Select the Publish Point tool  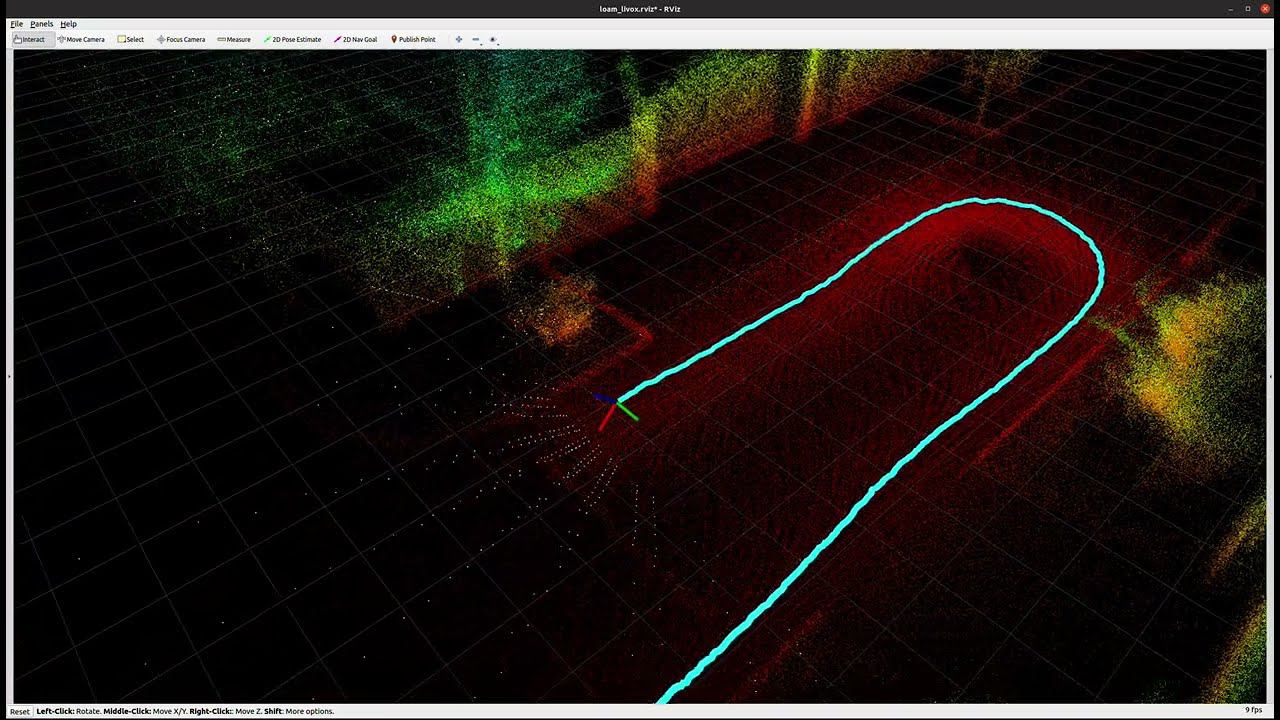pos(413,40)
